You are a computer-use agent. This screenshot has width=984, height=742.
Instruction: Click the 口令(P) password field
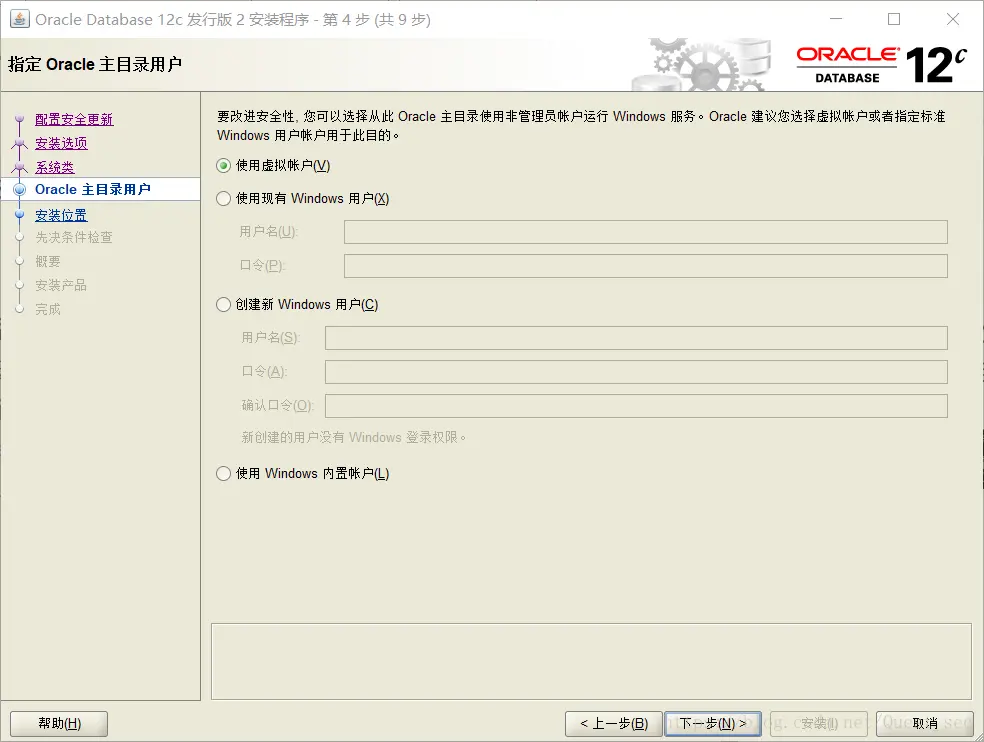pos(646,266)
